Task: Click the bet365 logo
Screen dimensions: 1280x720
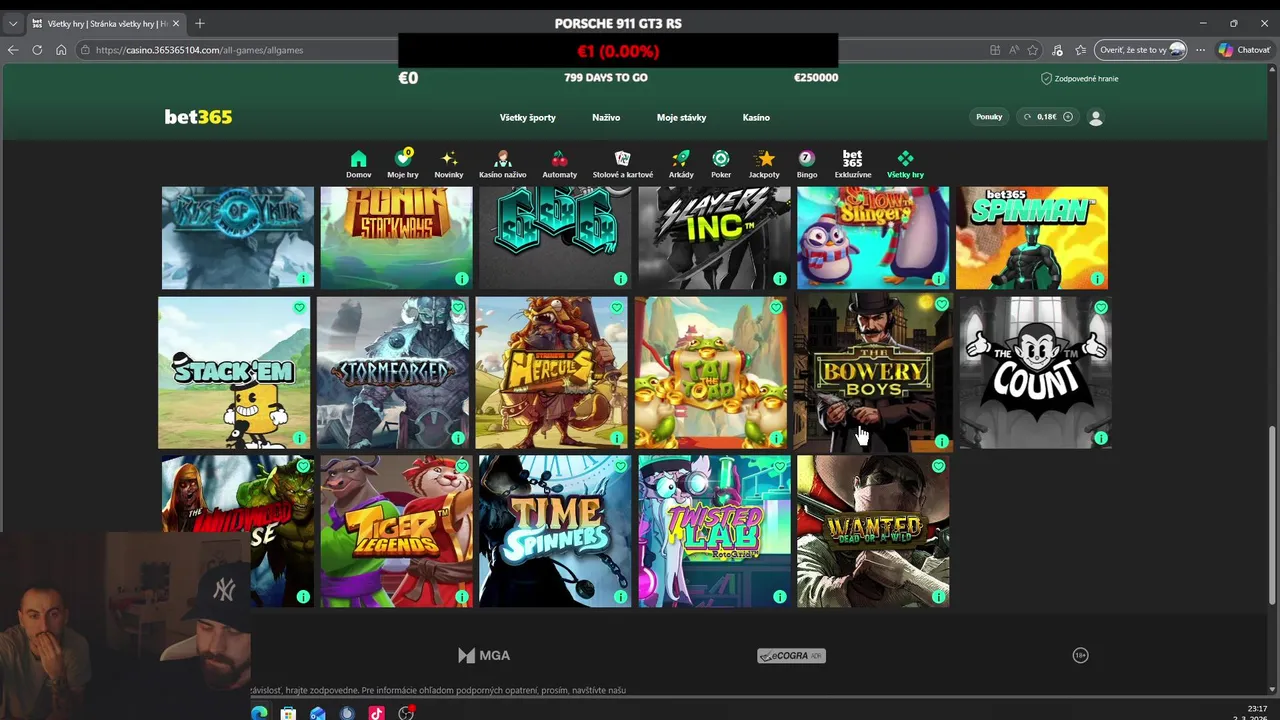Action: click(198, 117)
